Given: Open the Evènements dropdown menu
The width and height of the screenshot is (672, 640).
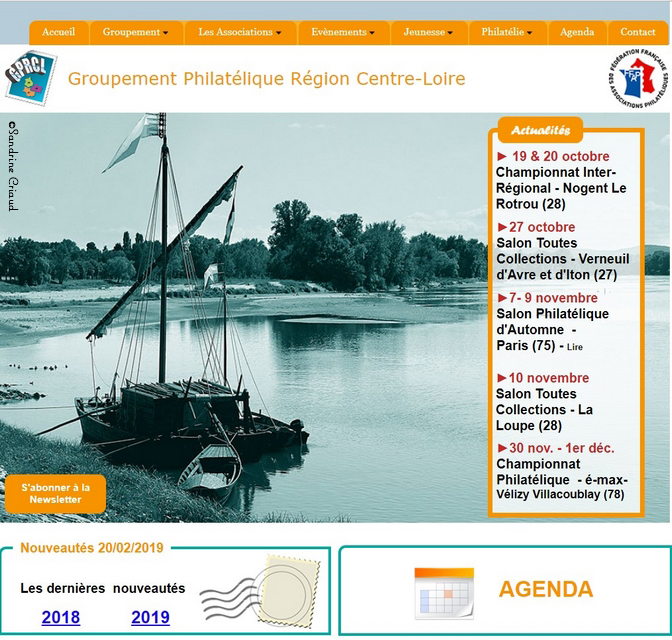Looking at the screenshot, I should (343, 32).
